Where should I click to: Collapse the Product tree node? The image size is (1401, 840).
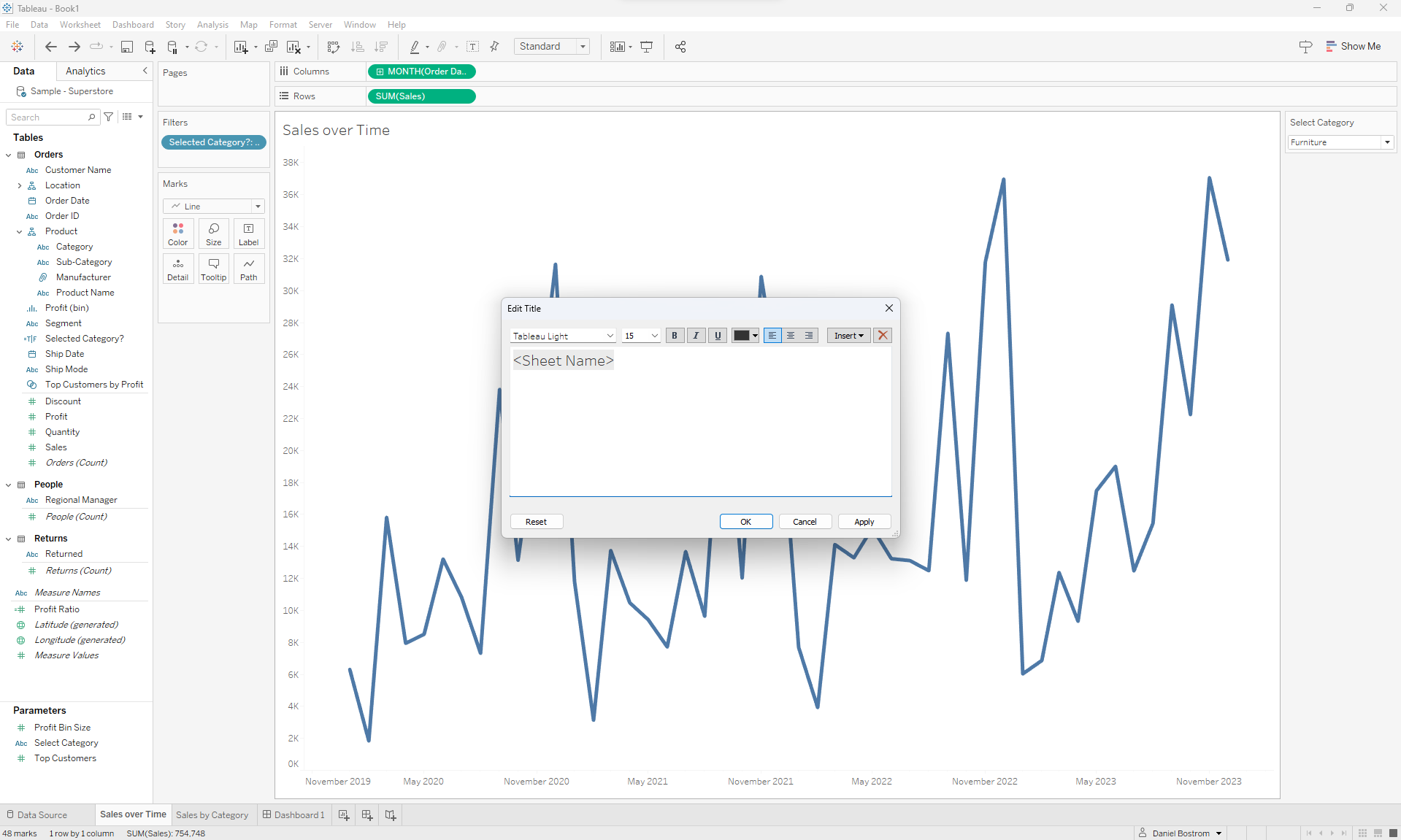[20, 231]
